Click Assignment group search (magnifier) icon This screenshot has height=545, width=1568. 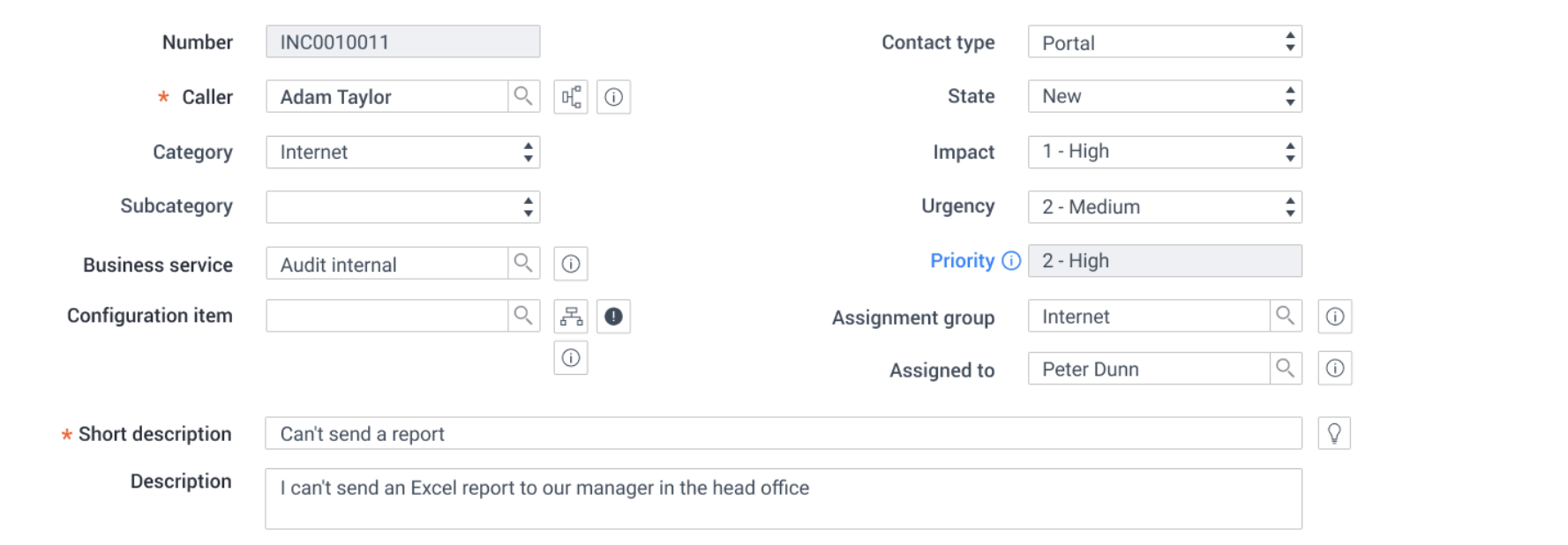pyautogui.click(x=1286, y=316)
